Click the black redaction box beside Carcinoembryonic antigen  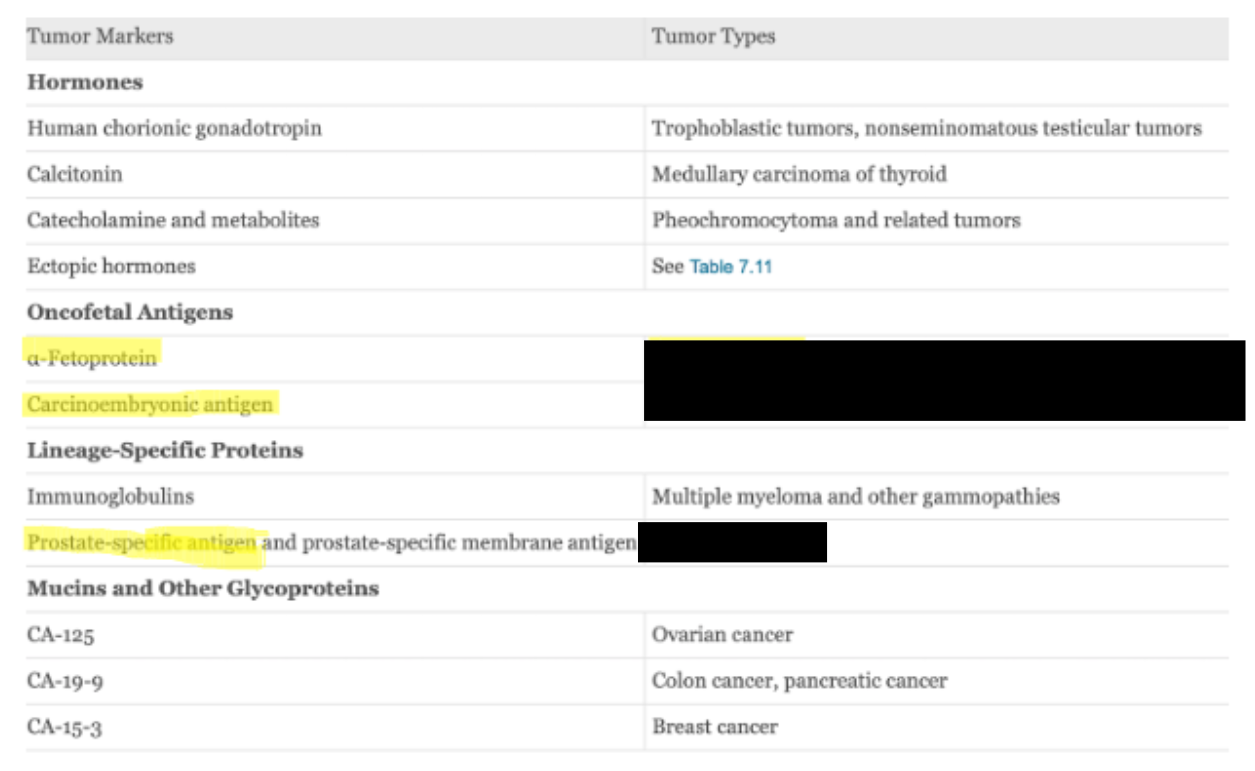pyautogui.click(x=945, y=380)
